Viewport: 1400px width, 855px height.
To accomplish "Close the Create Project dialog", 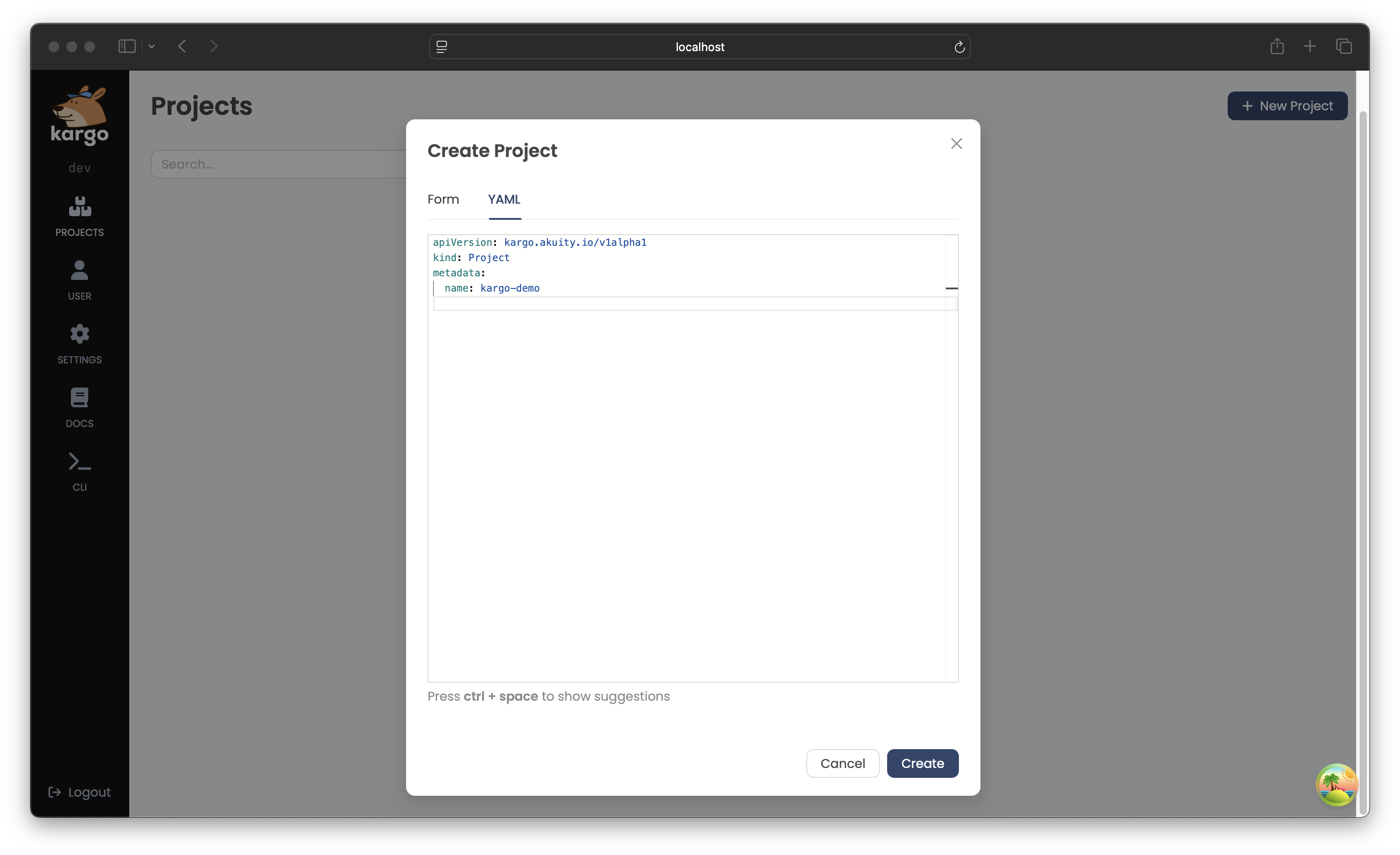I will tap(956, 143).
